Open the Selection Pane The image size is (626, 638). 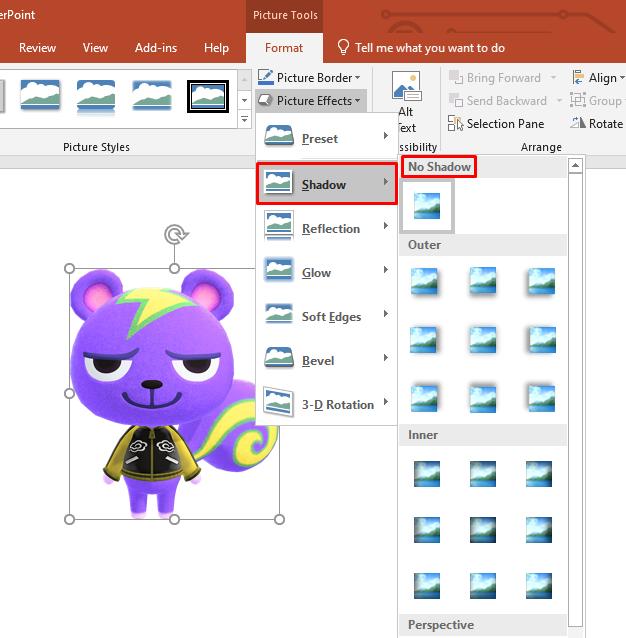point(496,123)
